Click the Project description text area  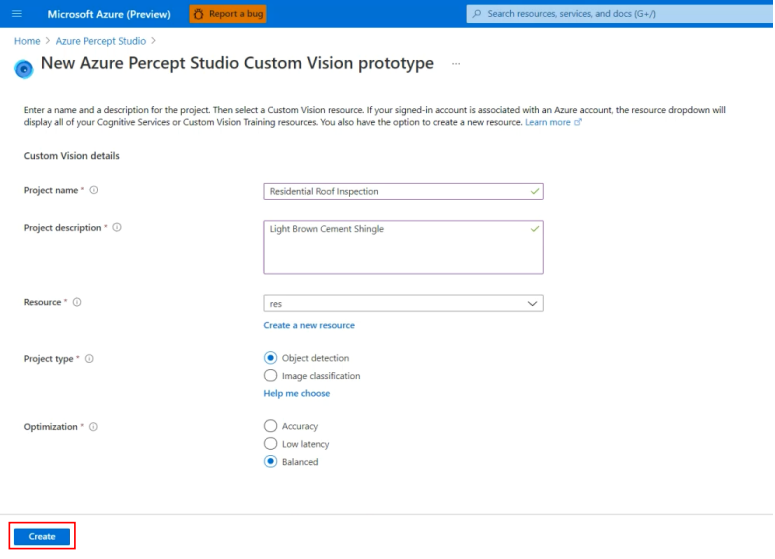click(403, 247)
